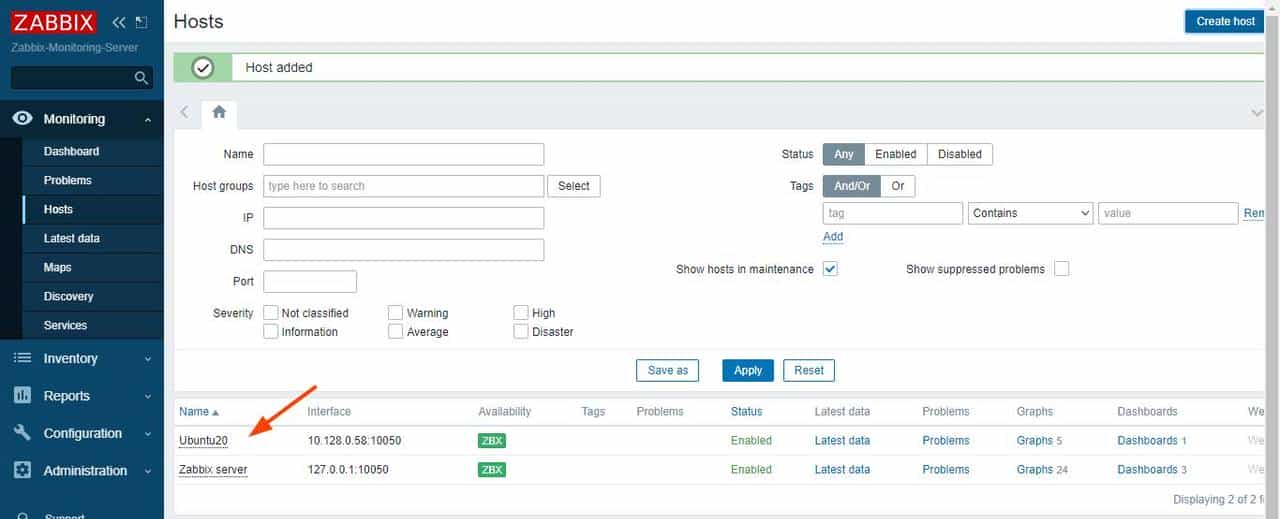
Task: Click the Zabbix logo
Action: 54,22
